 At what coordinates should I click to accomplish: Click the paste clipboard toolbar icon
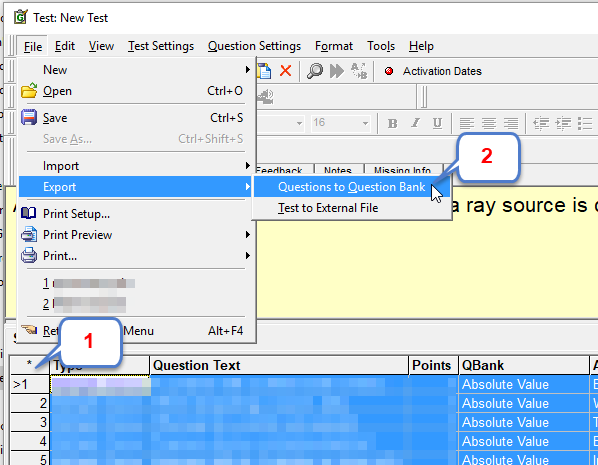coord(264,71)
